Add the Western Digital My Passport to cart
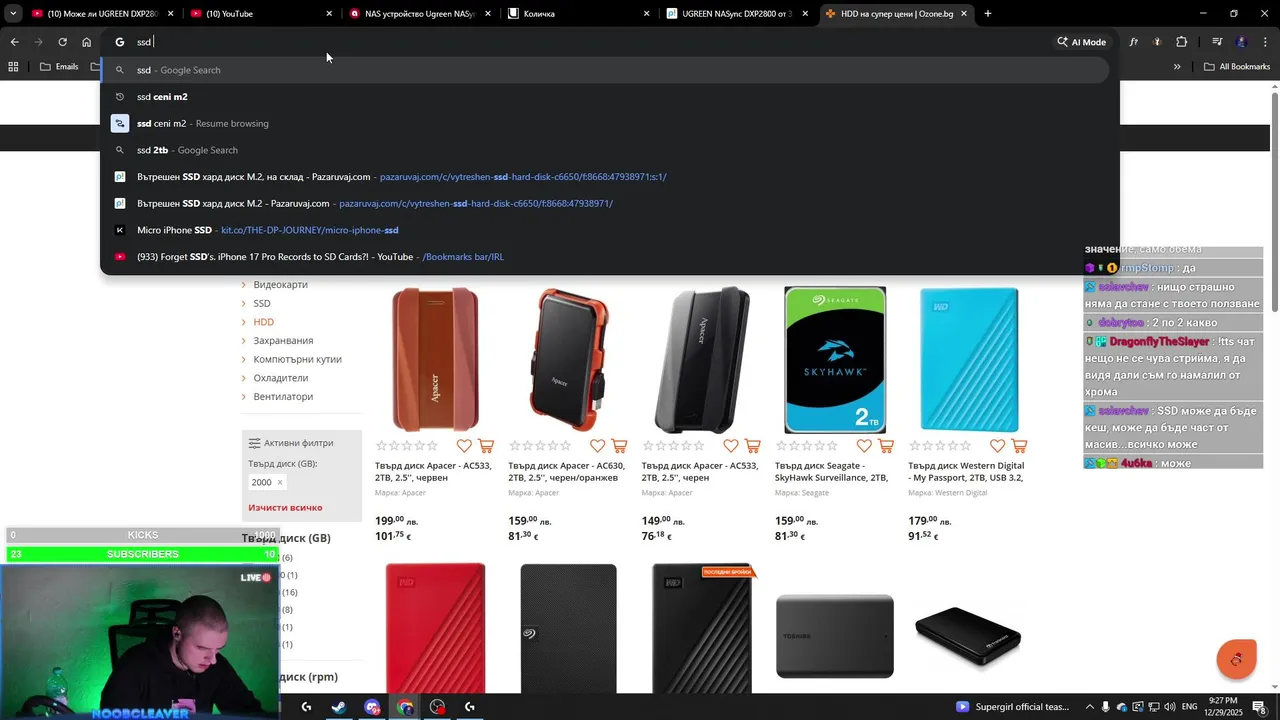The height and width of the screenshot is (720, 1280). (x=1019, y=446)
